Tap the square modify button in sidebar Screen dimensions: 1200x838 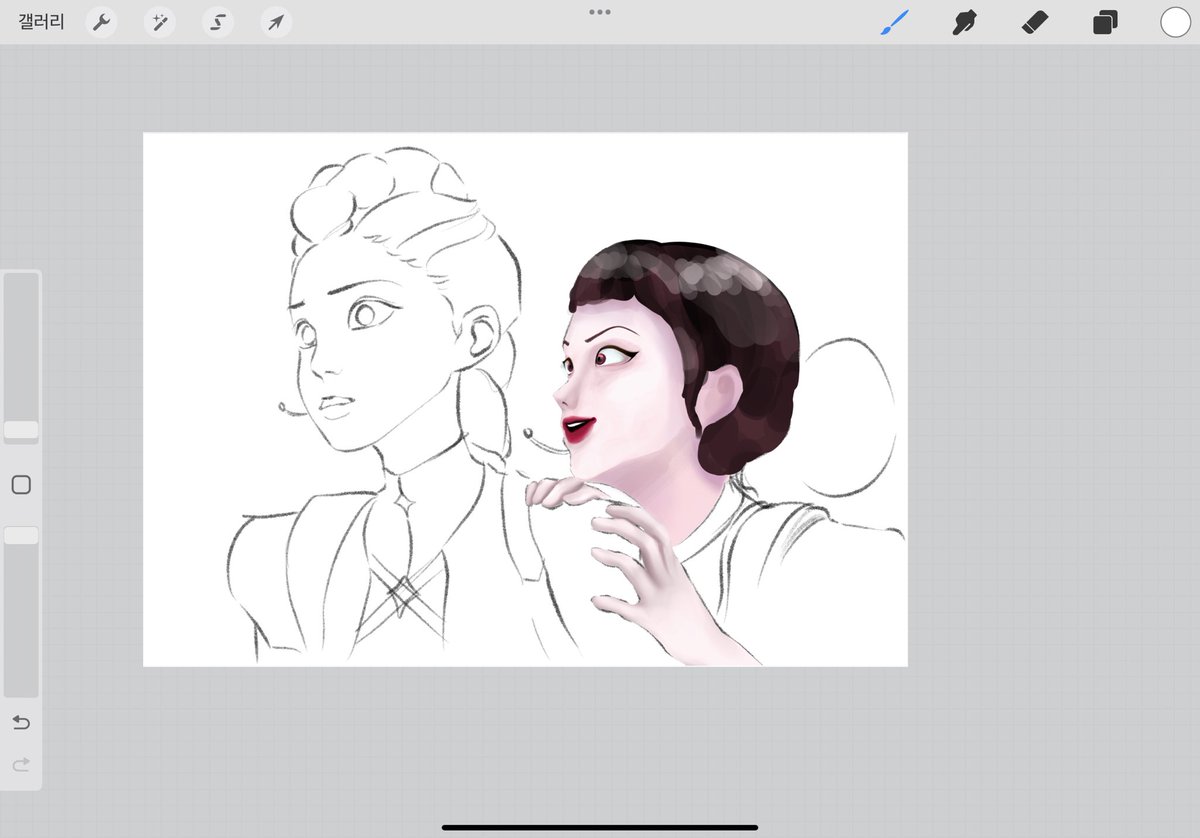point(21,485)
